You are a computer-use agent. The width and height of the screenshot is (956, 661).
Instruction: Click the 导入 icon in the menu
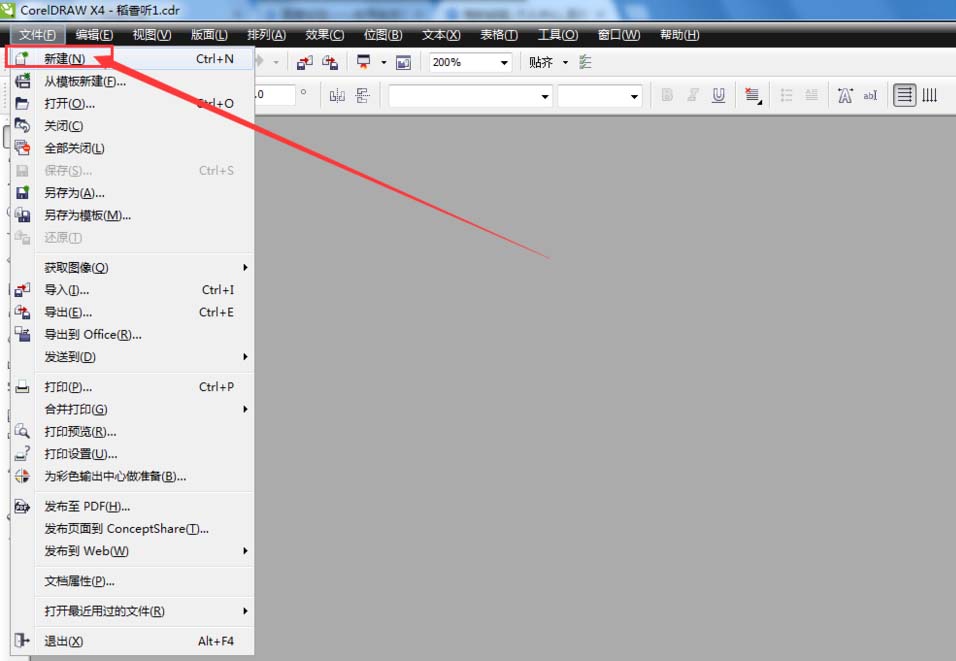click(22, 290)
